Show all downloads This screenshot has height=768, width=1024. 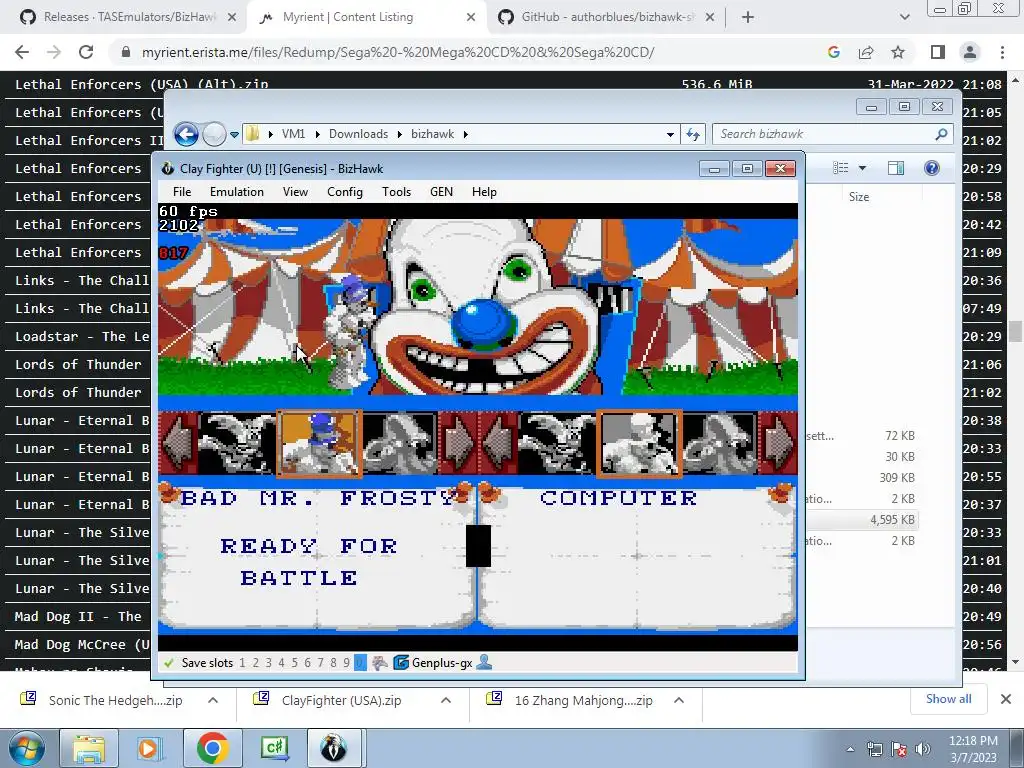948,699
